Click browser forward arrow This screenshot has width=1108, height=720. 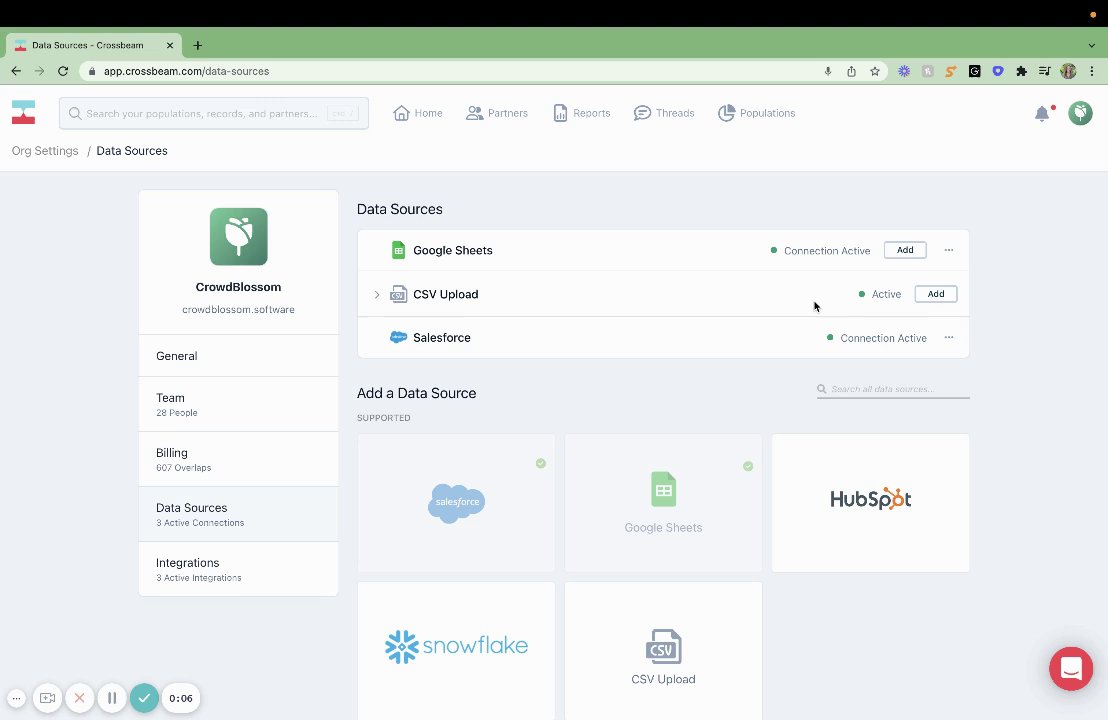(40, 71)
